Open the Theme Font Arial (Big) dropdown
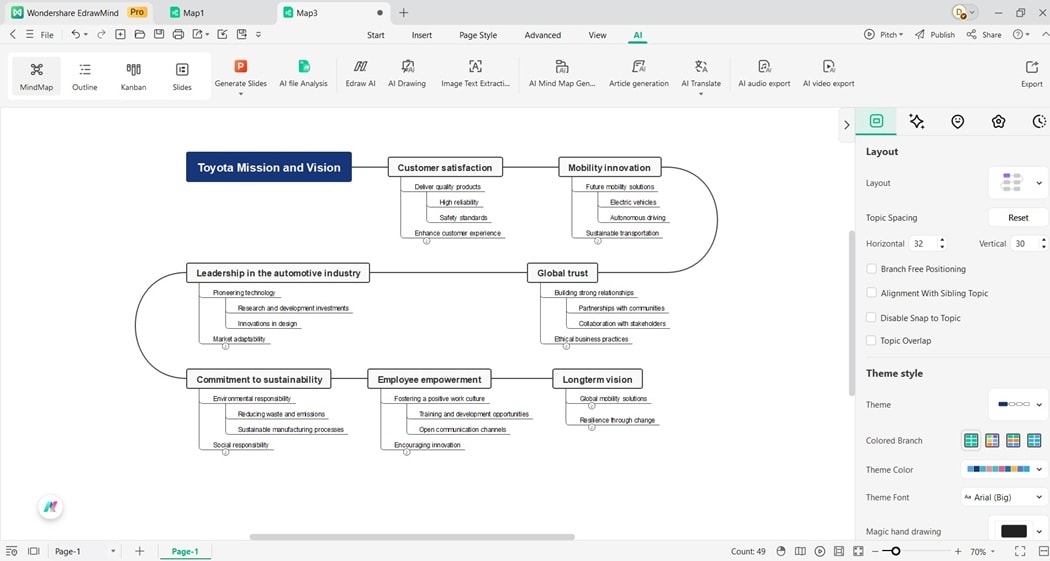Screen dimensions: 1050x561 [1004, 497]
